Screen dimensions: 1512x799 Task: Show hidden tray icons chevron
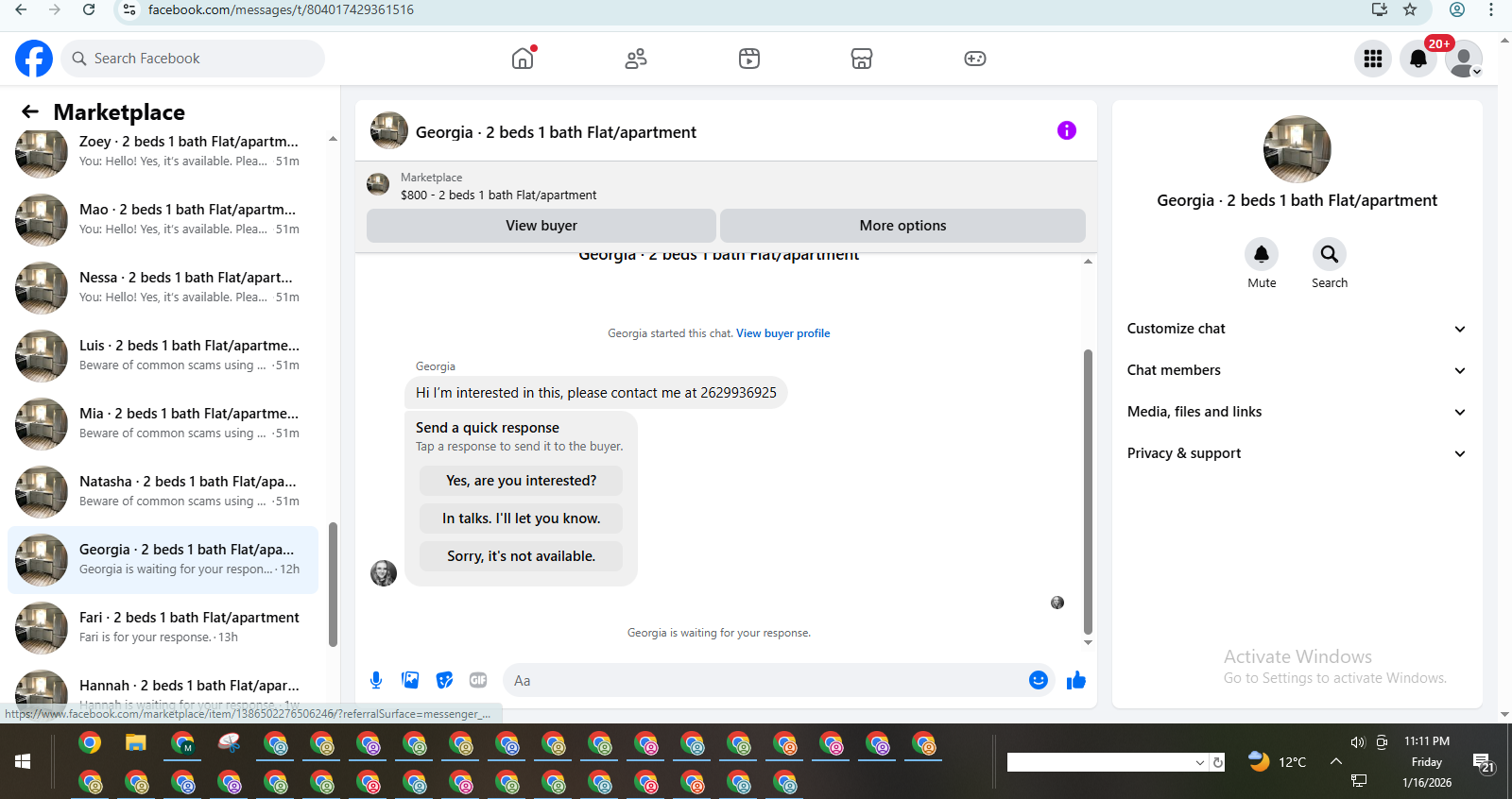(x=1336, y=761)
